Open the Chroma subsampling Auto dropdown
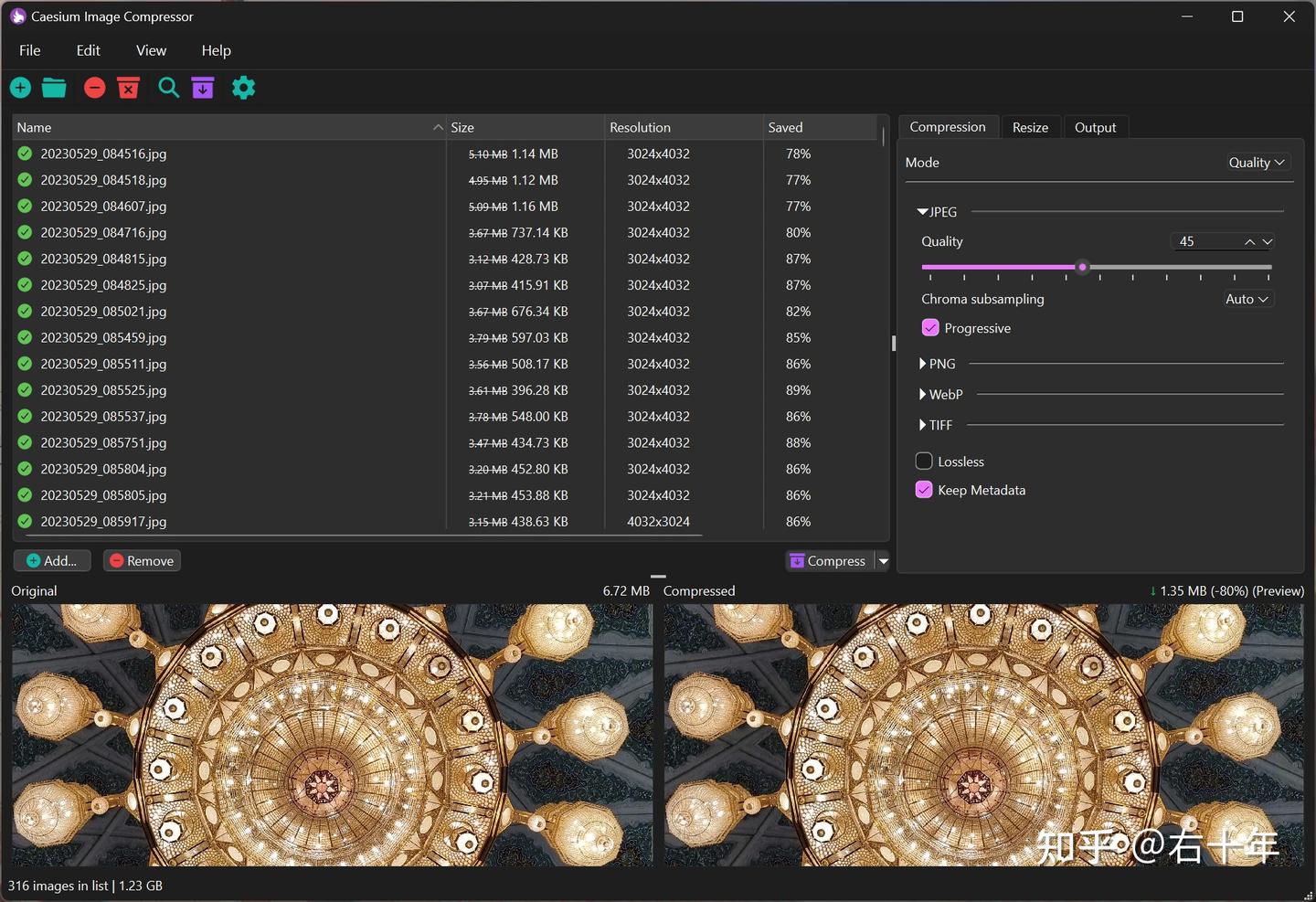1316x902 pixels. (1247, 299)
